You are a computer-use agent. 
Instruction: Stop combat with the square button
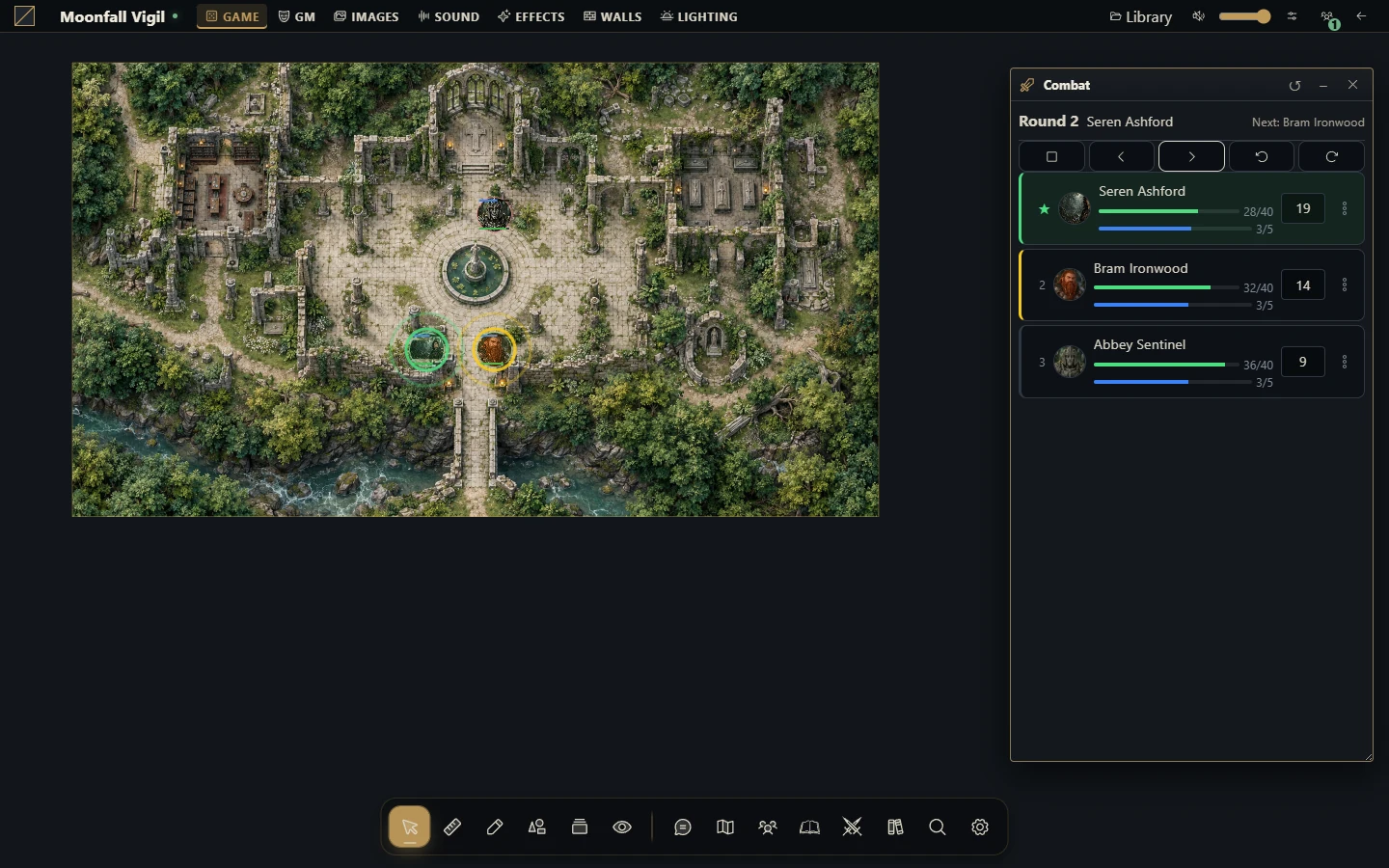click(1052, 156)
